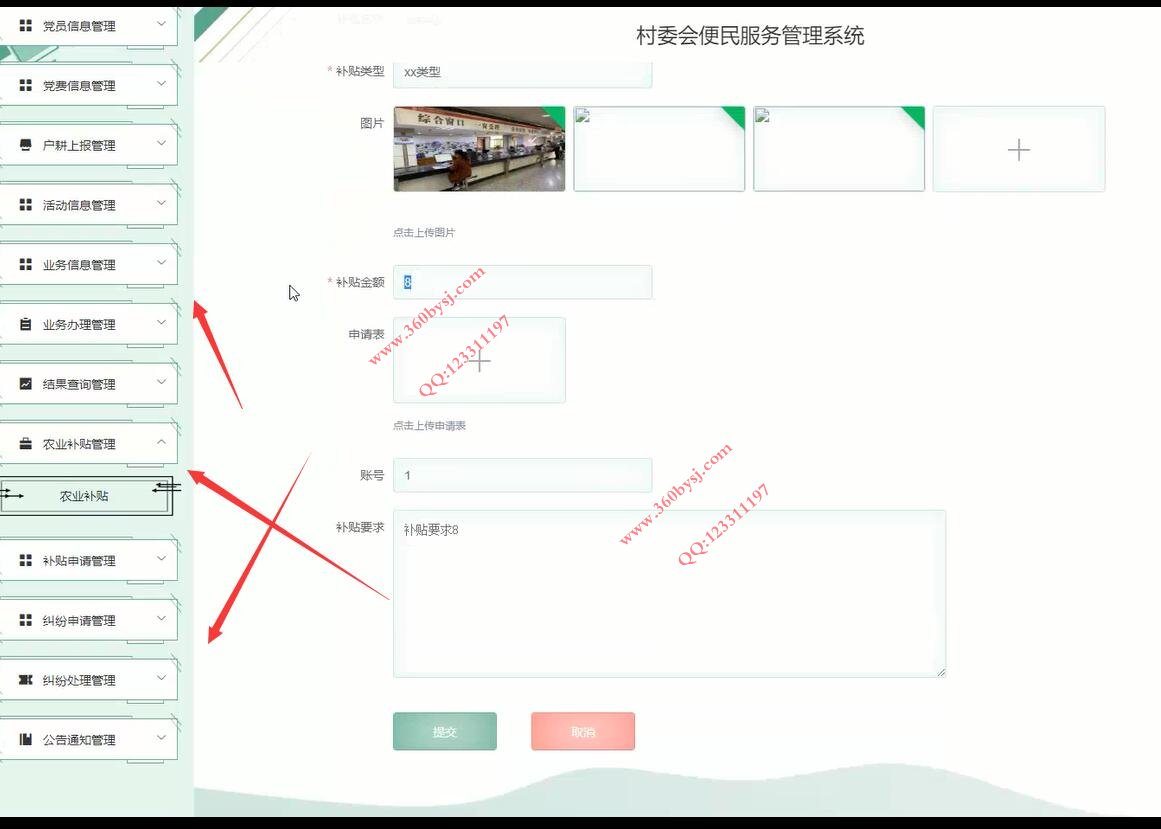Click the 结果查询管理 chart icon
Image resolution: width=1161 pixels, height=829 pixels.
tap(25, 383)
